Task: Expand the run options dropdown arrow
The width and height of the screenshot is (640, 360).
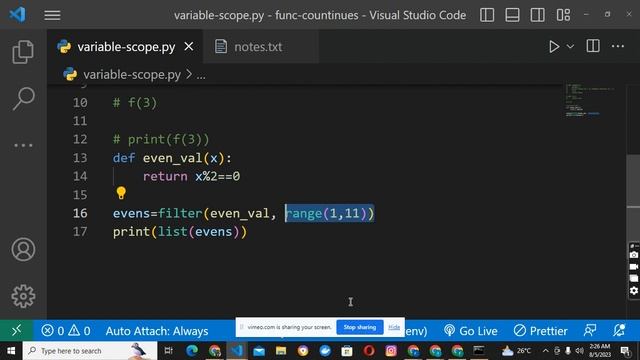Action: coord(570,47)
